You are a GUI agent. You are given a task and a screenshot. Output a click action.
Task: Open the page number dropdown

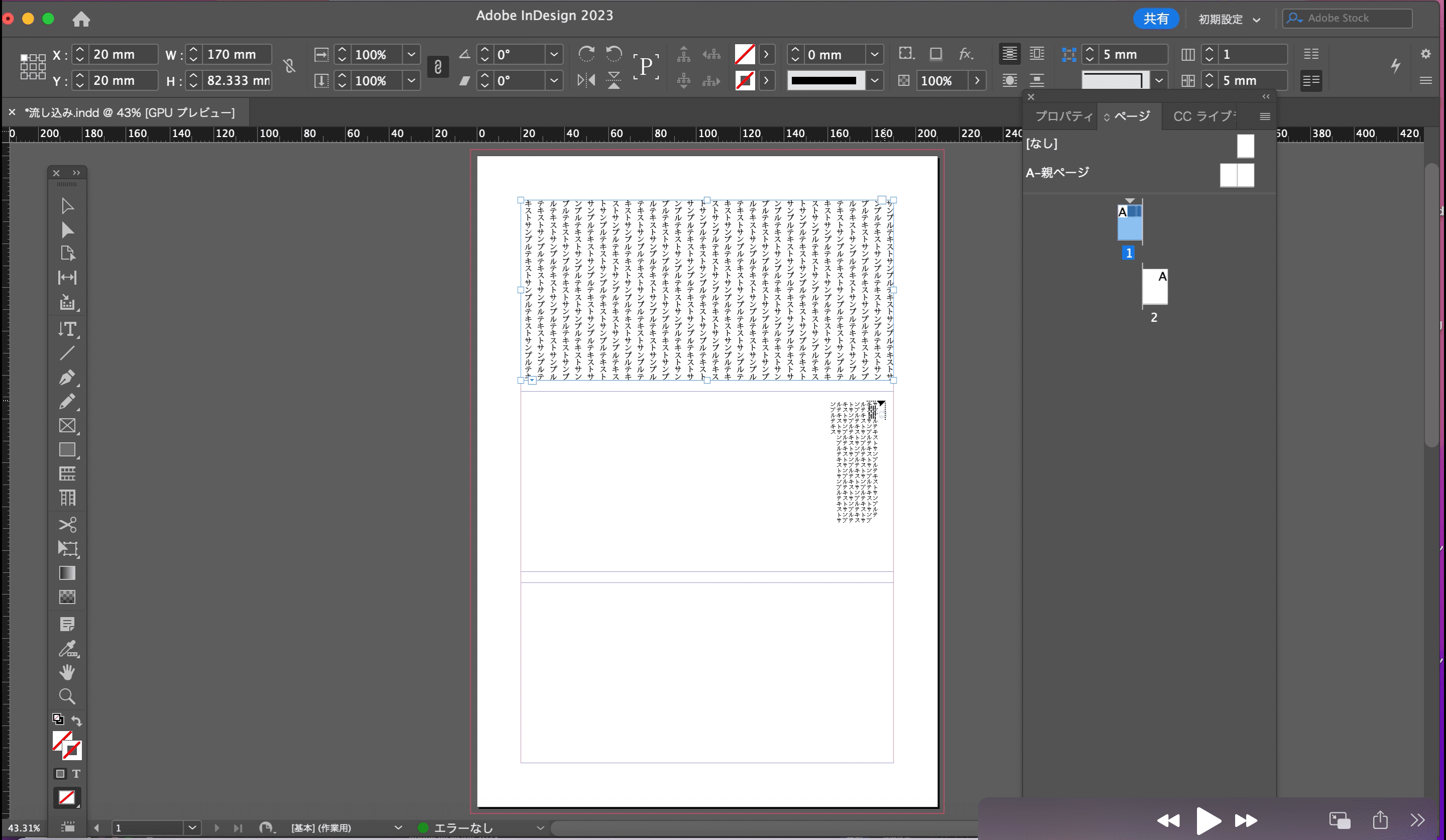click(x=192, y=827)
